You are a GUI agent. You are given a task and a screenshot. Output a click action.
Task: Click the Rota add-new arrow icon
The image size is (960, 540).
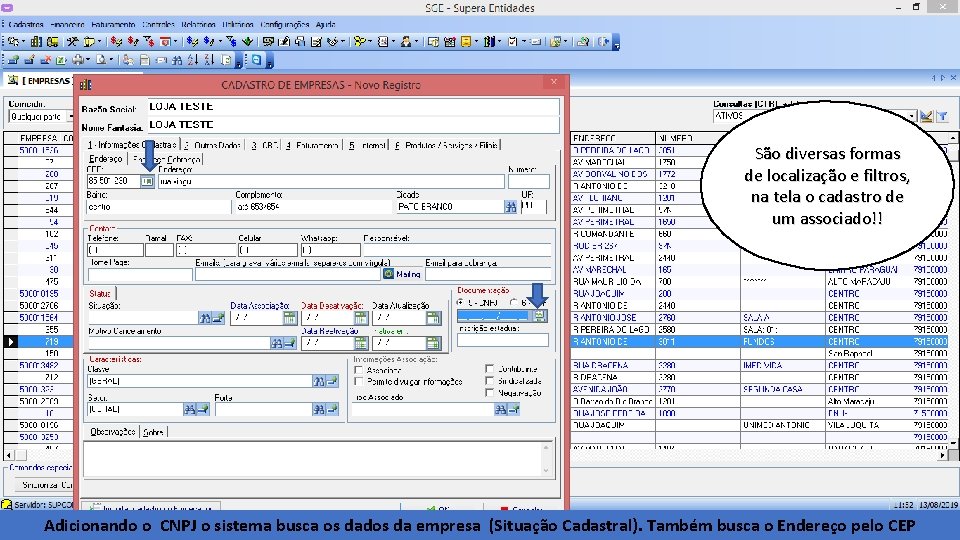click(332, 409)
